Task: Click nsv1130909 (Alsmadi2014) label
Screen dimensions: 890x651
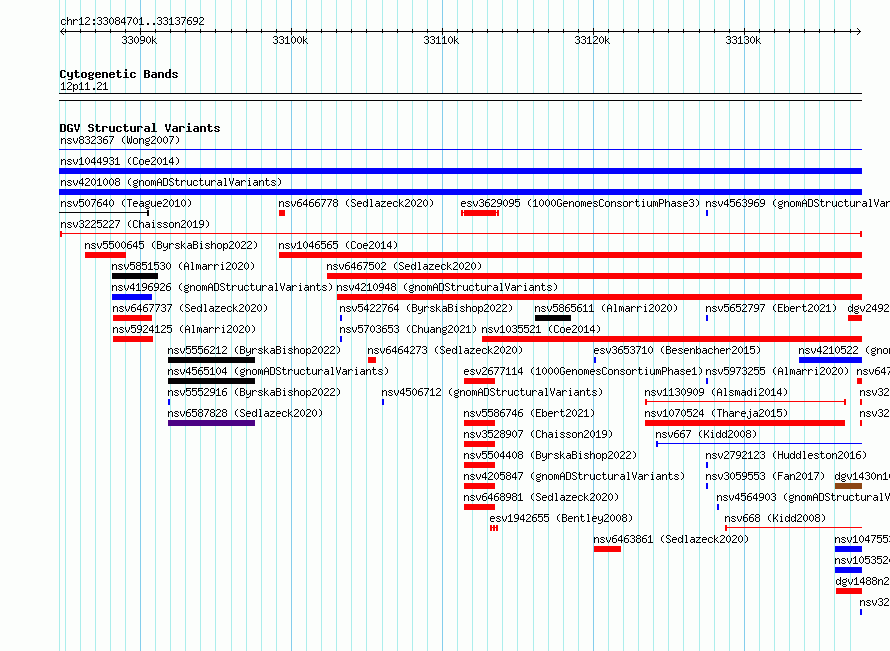Action: coord(716,392)
